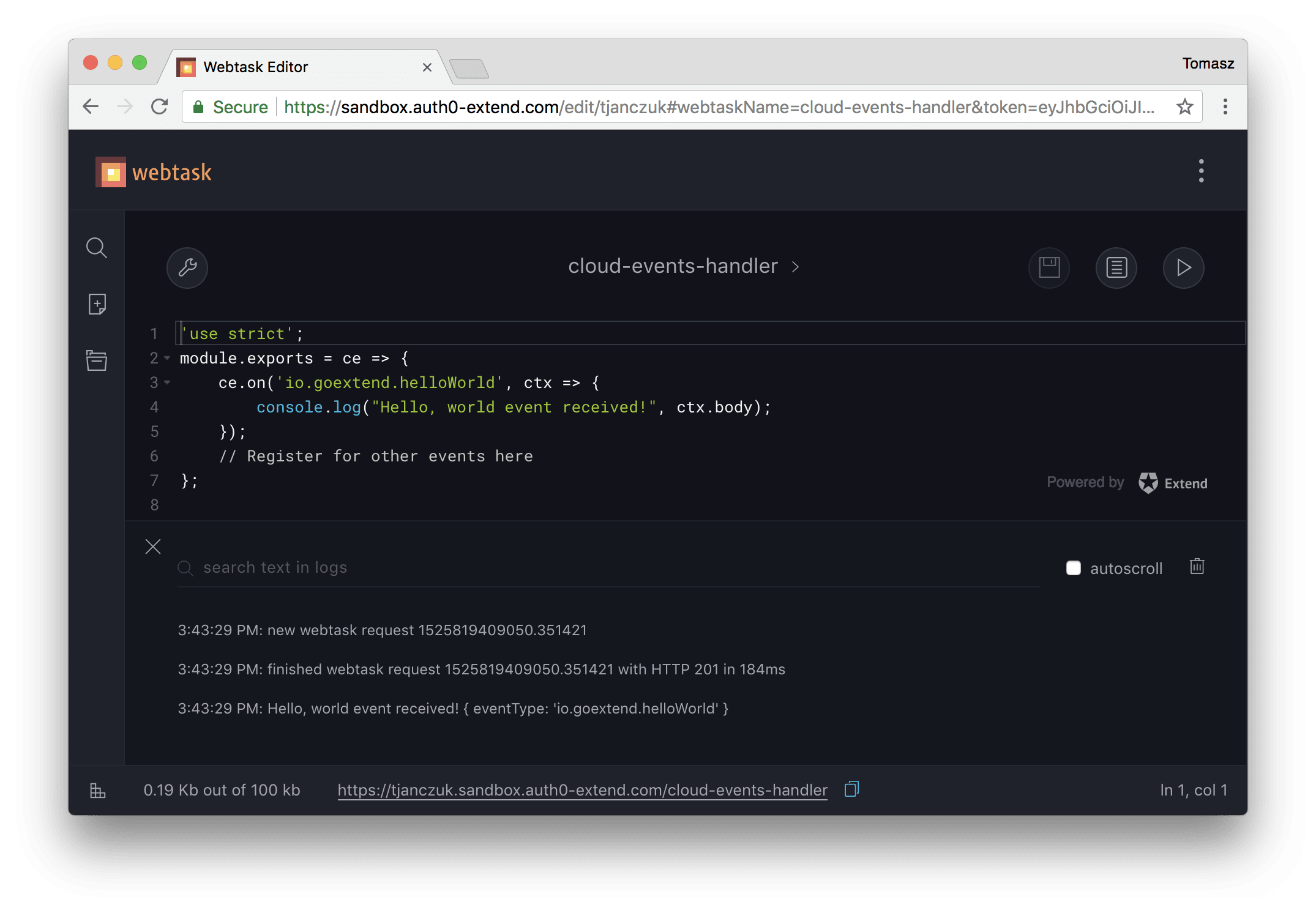Create new webtask with the plus-file icon
Screen dimensions: 1316x913
point(97,304)
